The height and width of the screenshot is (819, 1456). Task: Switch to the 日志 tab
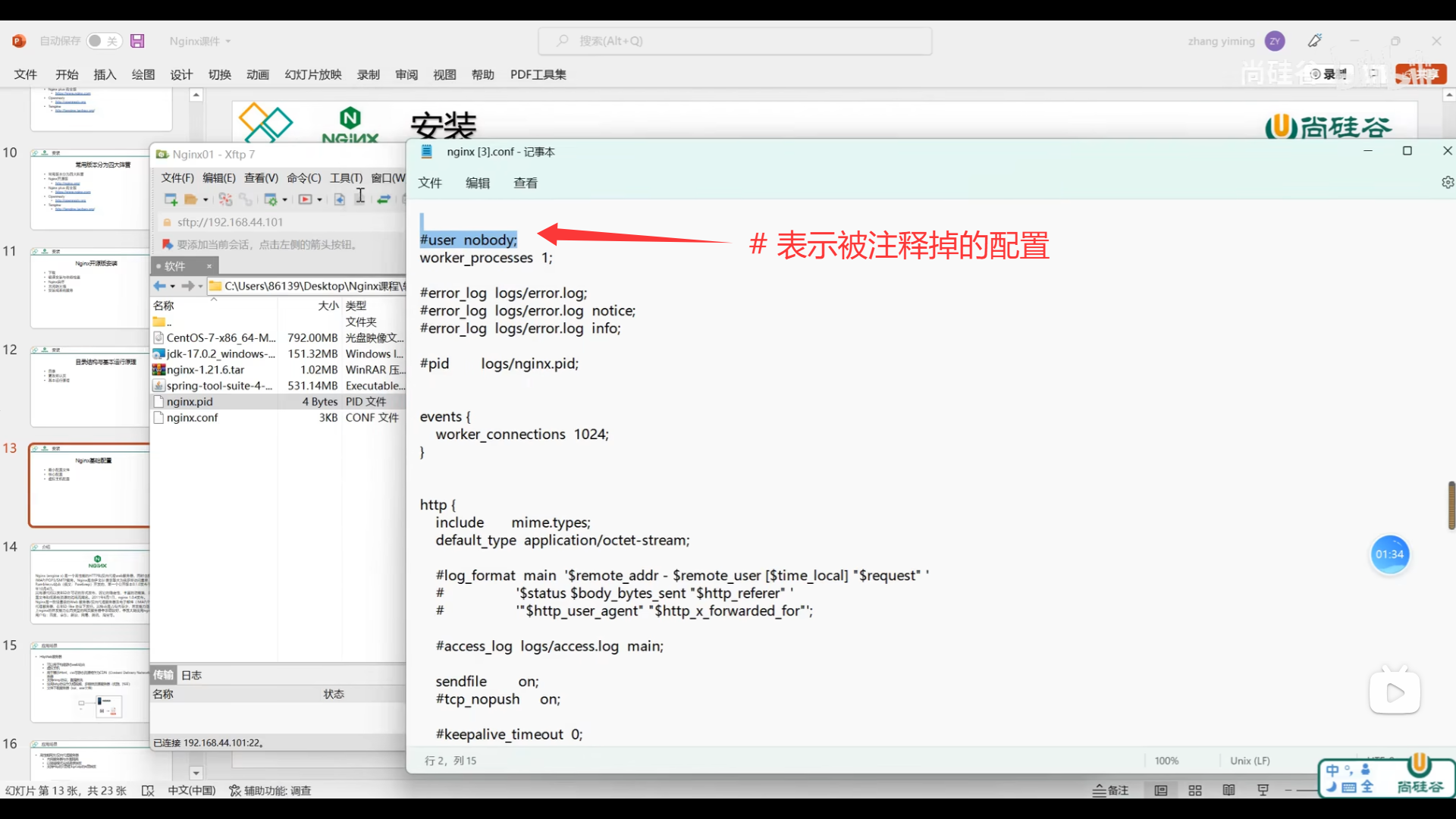[191, 675]
